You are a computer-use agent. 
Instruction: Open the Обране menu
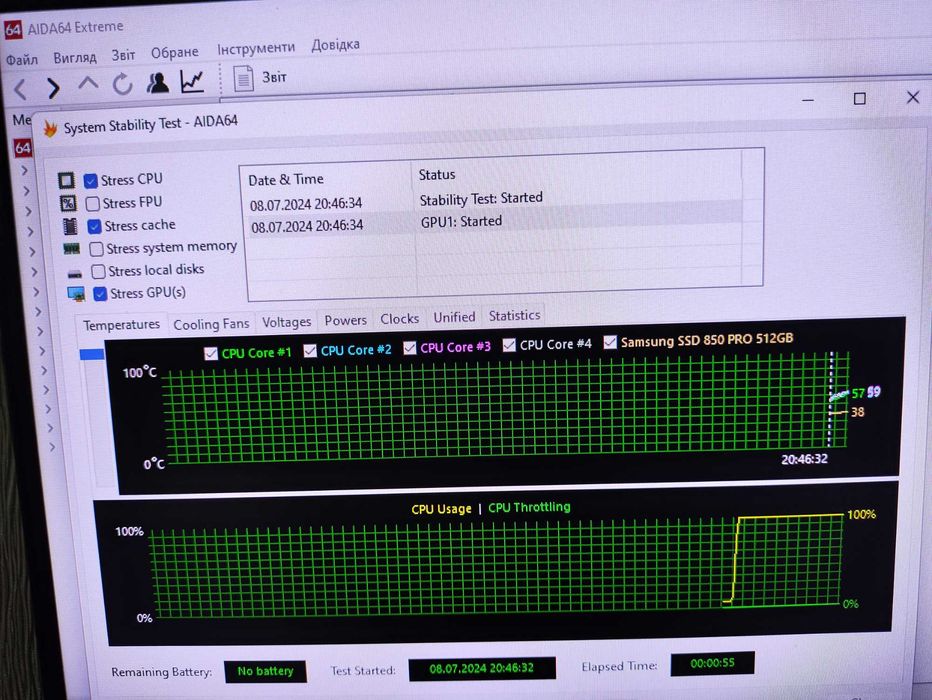(175, 53)
